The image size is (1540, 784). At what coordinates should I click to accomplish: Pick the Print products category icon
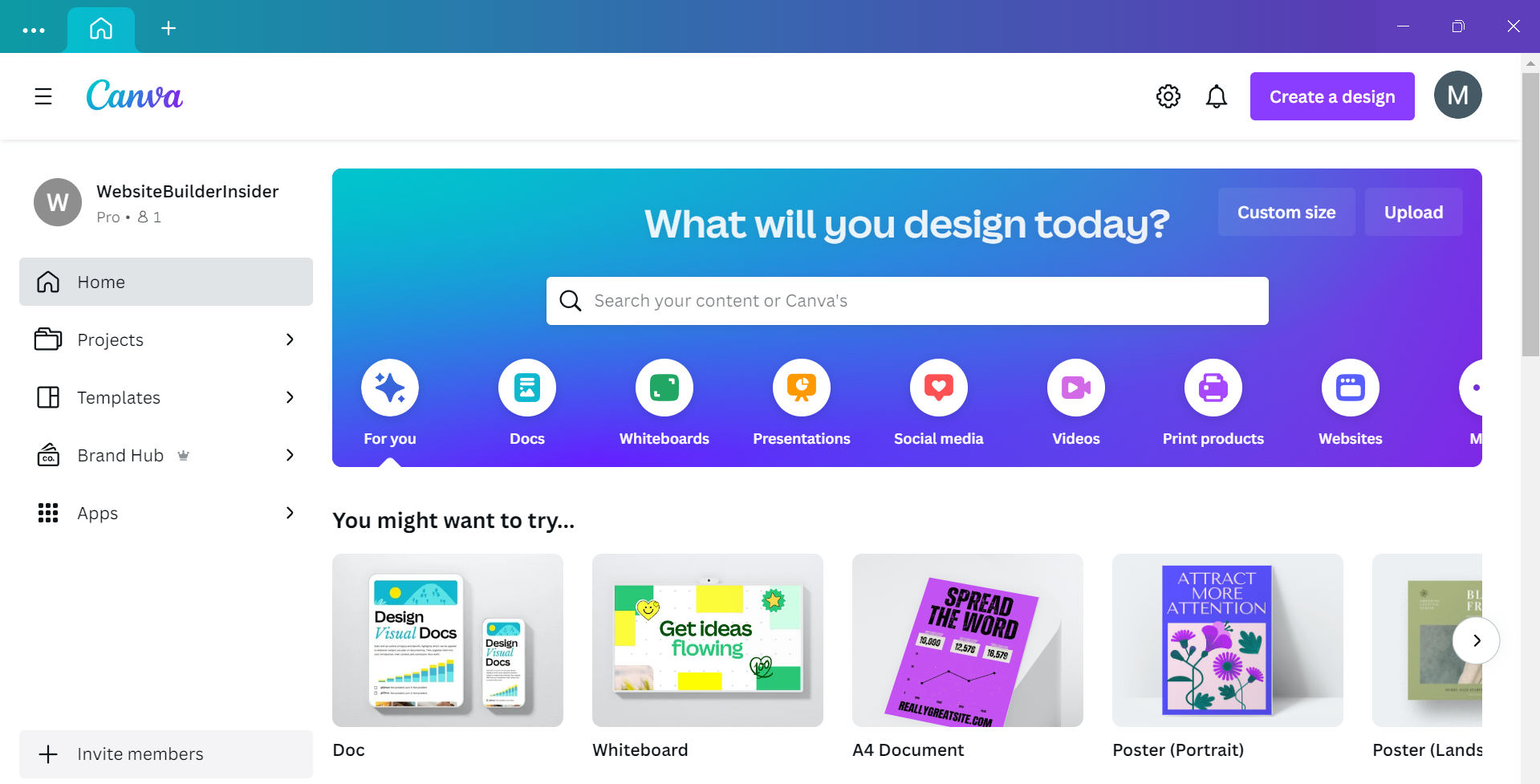1213,388
